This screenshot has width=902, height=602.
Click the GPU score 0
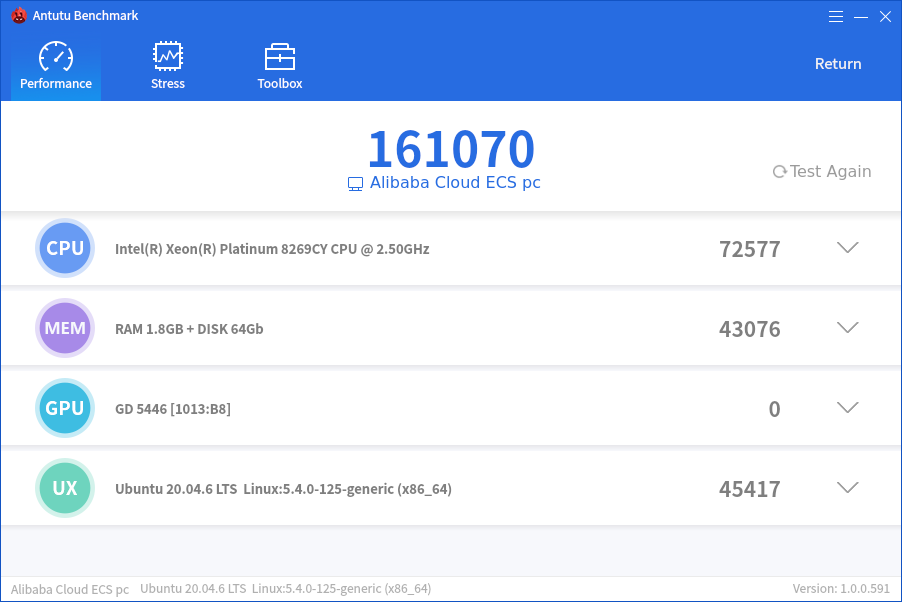pyautogui.click(x=774, y=409)
